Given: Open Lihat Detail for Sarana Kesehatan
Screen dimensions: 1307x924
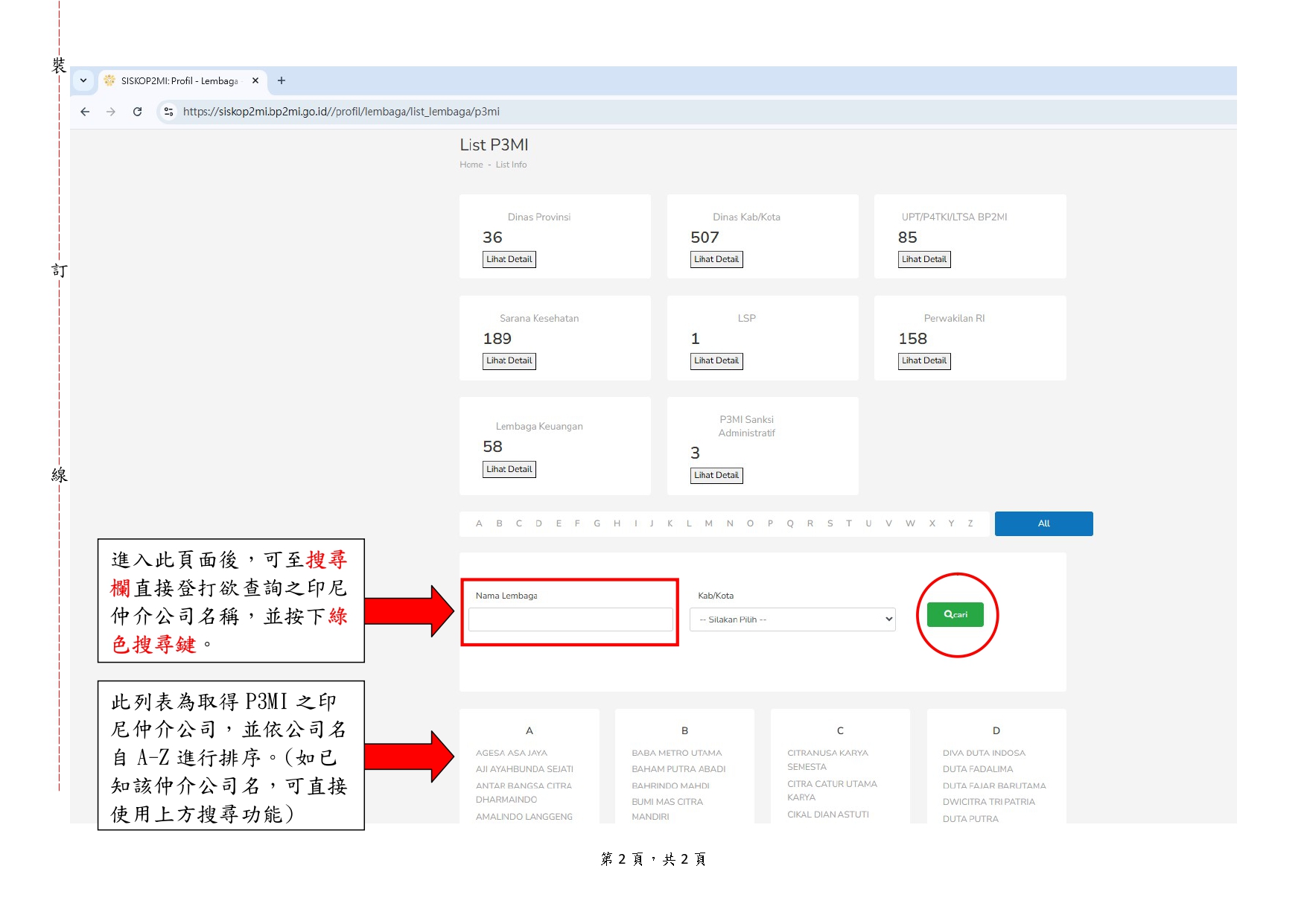Looking at the screenshot, I should pyautogui.click(x=509, y=360).
